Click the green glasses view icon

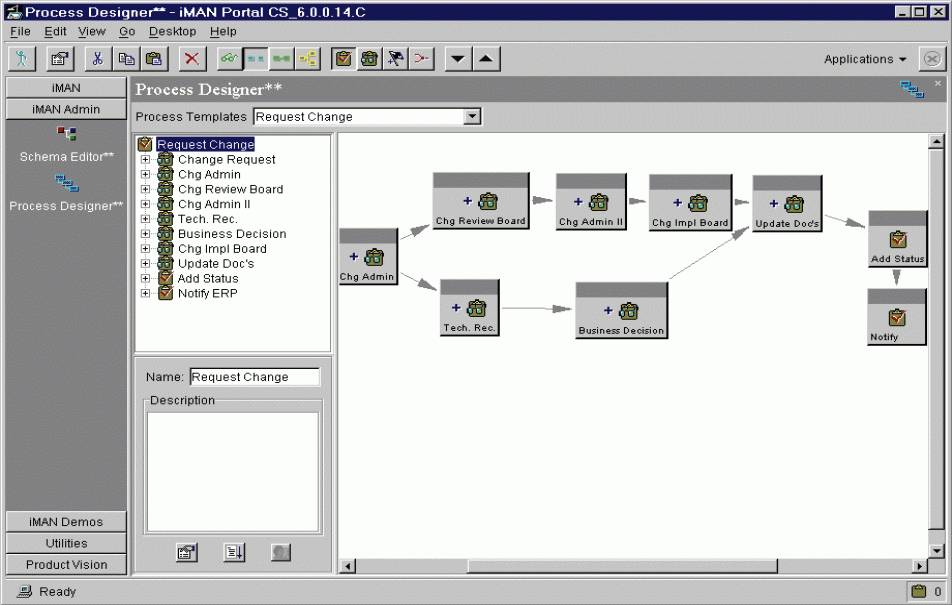tap(230, 59)
